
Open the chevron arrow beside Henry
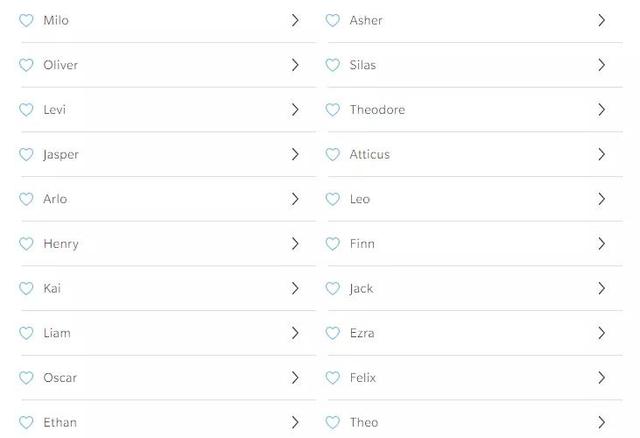(x=295, y=244)
